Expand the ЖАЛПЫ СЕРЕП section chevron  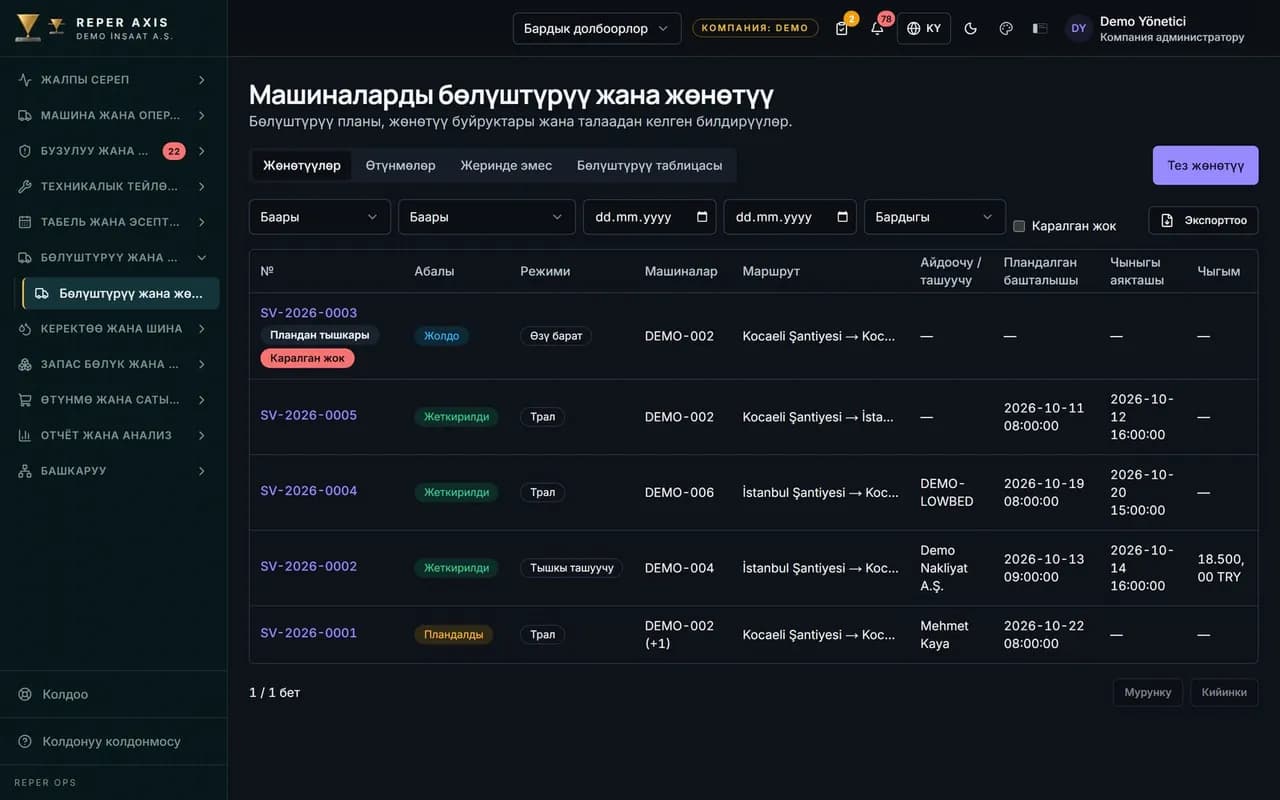pyautogui.click(x=202, y=80)
